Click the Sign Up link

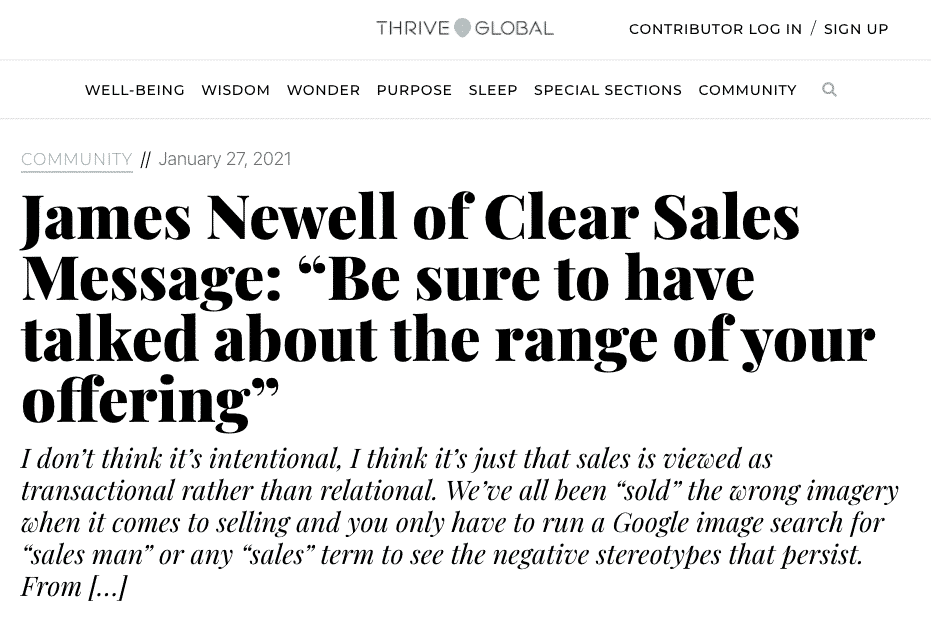point(856,29)
